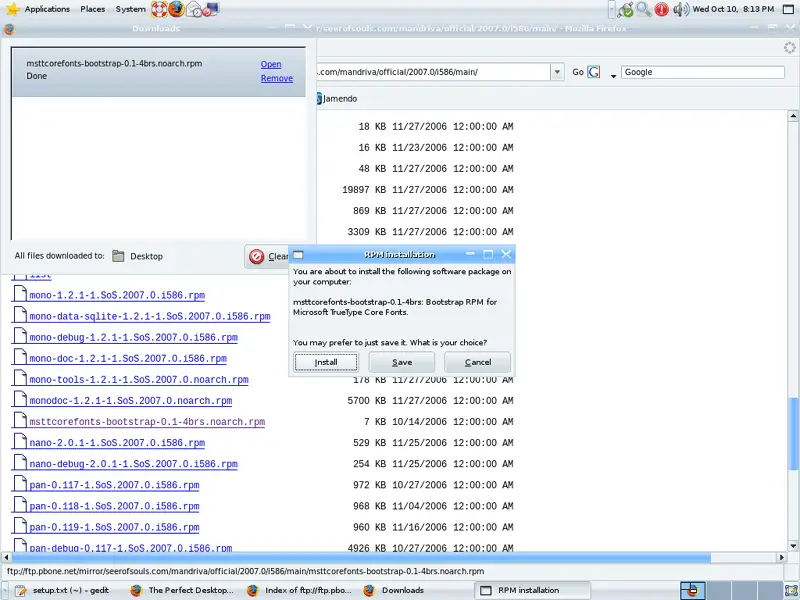Image resolution: width=800 pixels, height=600 pixels.
Task: Open mono-debug-1.2.1-1 rpm link
Action: (x=133, y=337)
